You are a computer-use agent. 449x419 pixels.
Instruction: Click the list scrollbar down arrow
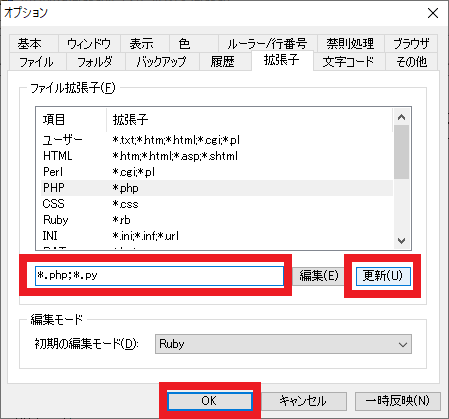point(402,240)
